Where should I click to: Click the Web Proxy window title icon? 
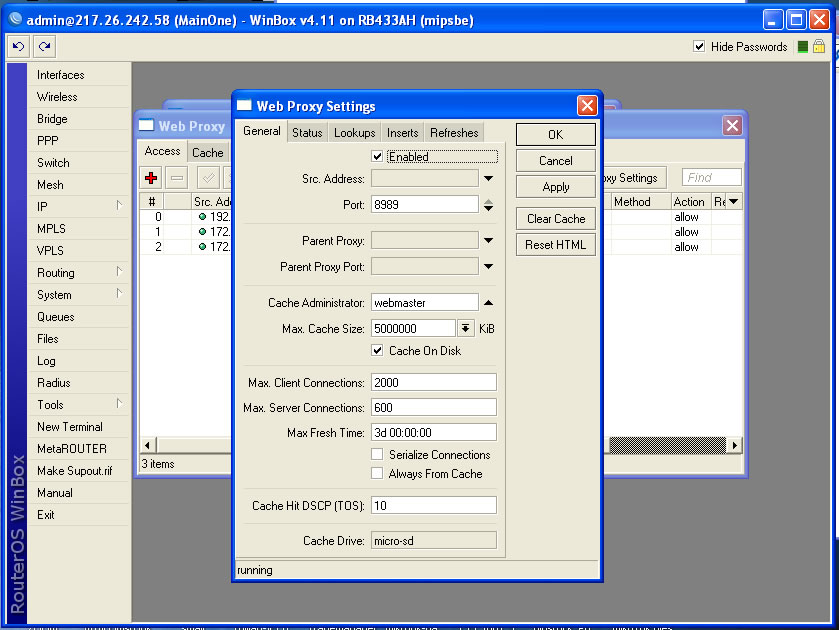[146, 125]
